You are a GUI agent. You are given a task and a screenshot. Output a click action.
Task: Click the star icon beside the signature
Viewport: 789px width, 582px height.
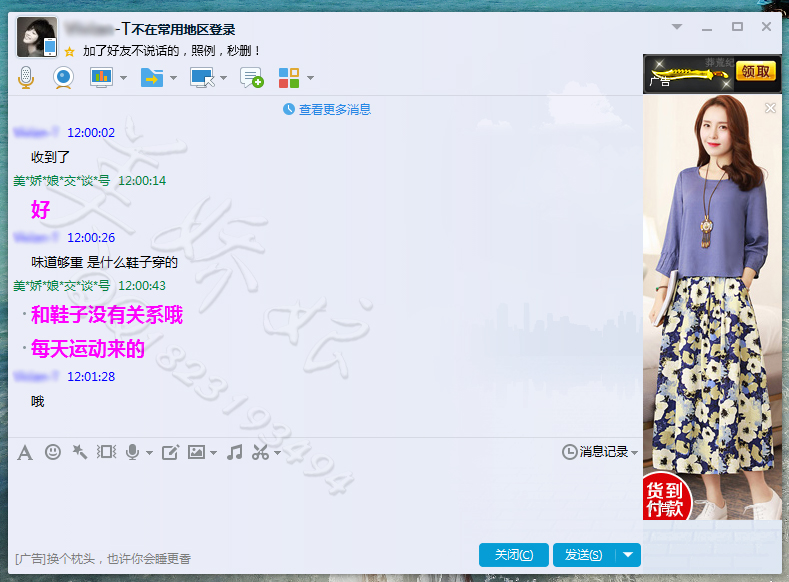coord(69,51)
